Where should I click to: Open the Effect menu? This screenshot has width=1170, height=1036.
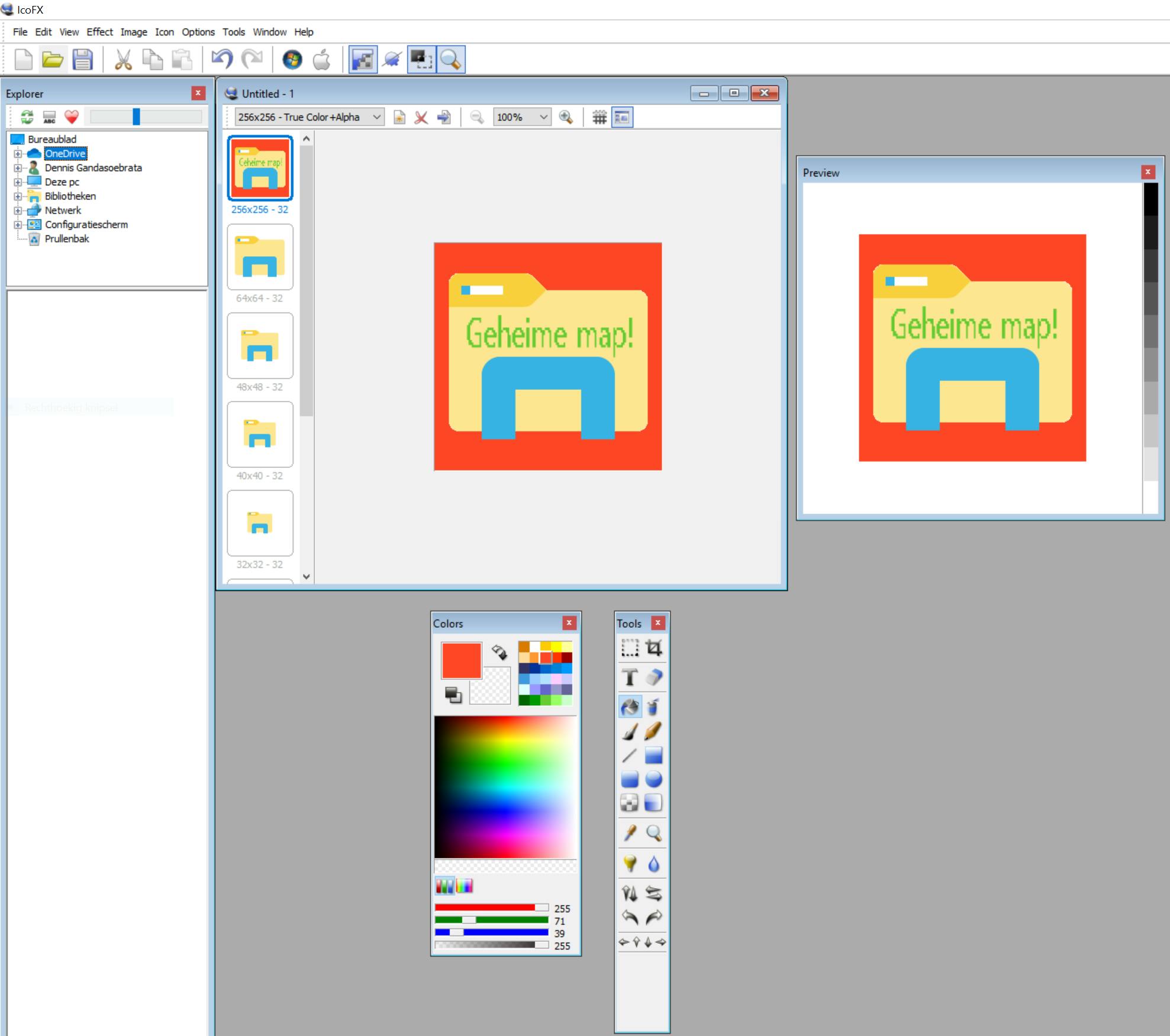(x=99, y=32)
